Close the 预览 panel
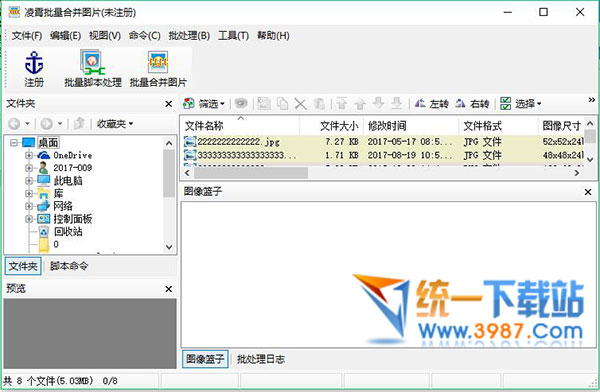The height and width of the screenshot is (392, 600). [x=168, y=289]
